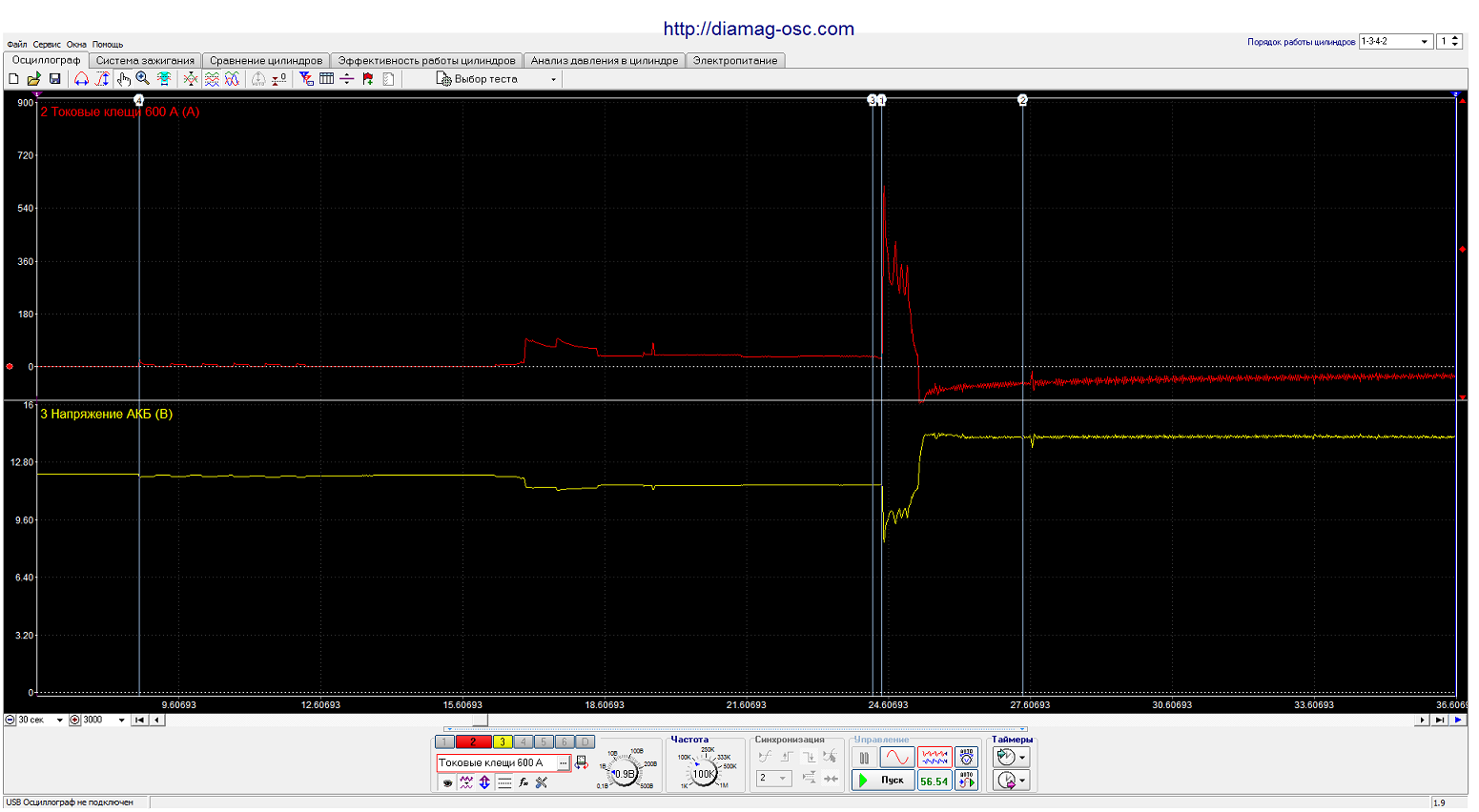Image resolution: width=1479 pixels, height=812 pixels.
Task: Click the purple divider line toolbar icon
Action: (x=346, y=79)
